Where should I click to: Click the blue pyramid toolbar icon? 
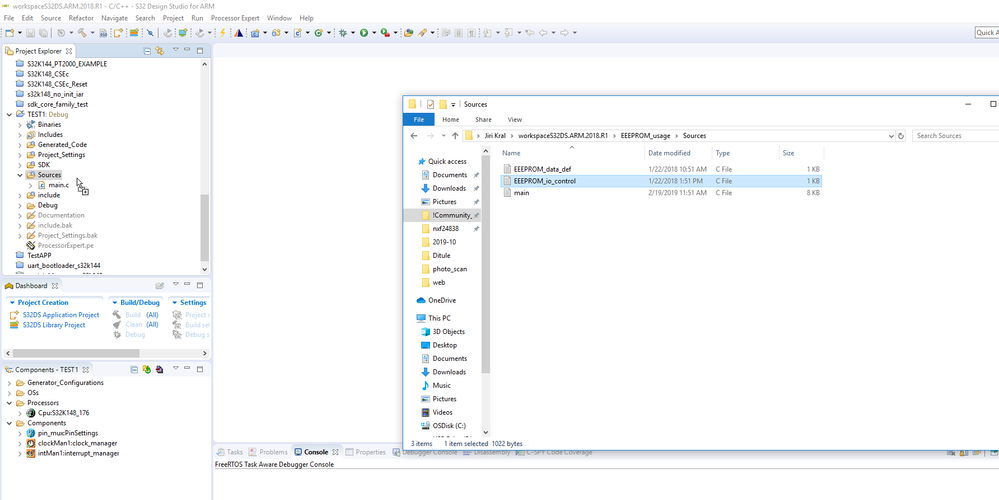pos(238,32)
